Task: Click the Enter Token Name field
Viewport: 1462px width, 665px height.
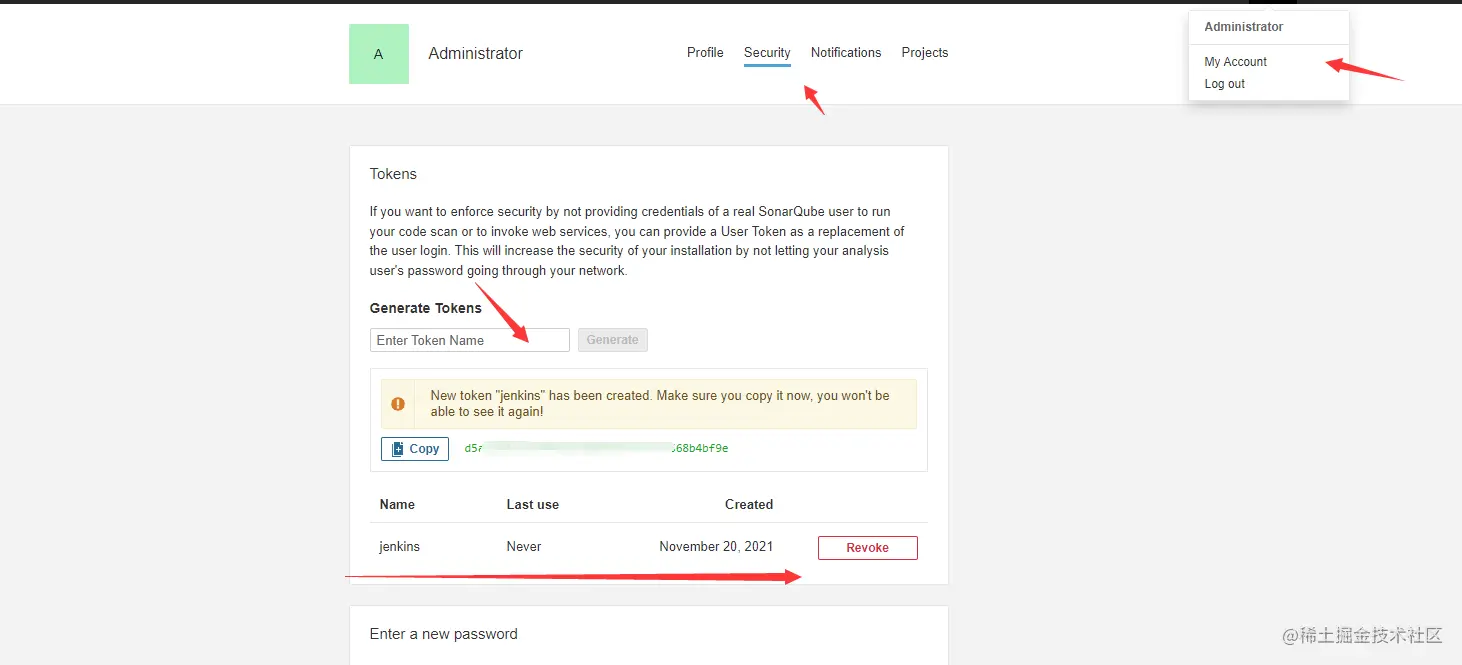Action: click(470, 340)
